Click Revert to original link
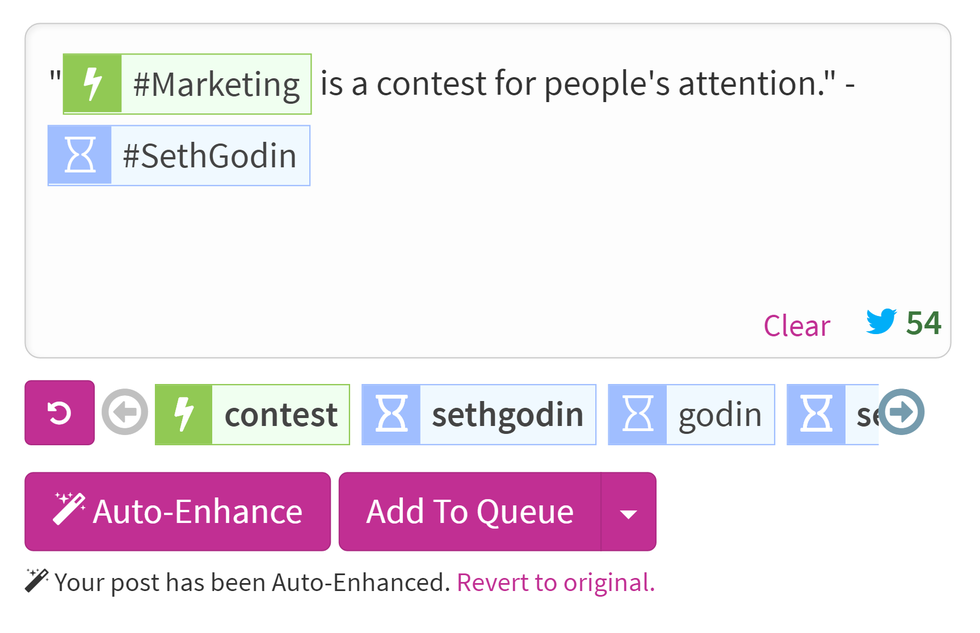Image resolution: width=980 pixels, height=633 pixels. coord(555,582)
